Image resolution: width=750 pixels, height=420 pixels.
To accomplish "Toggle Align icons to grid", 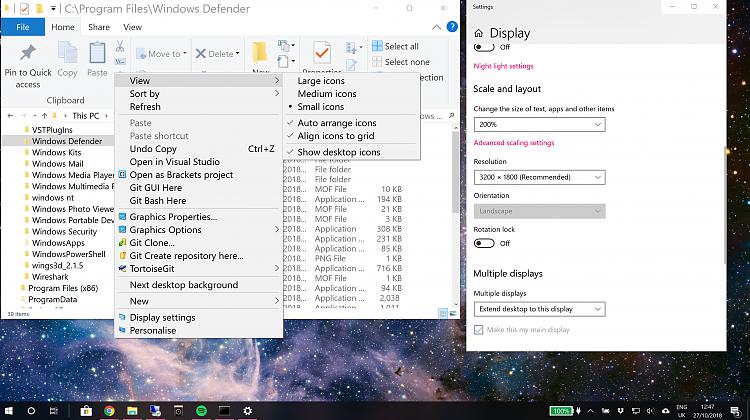I will (352, 136).
